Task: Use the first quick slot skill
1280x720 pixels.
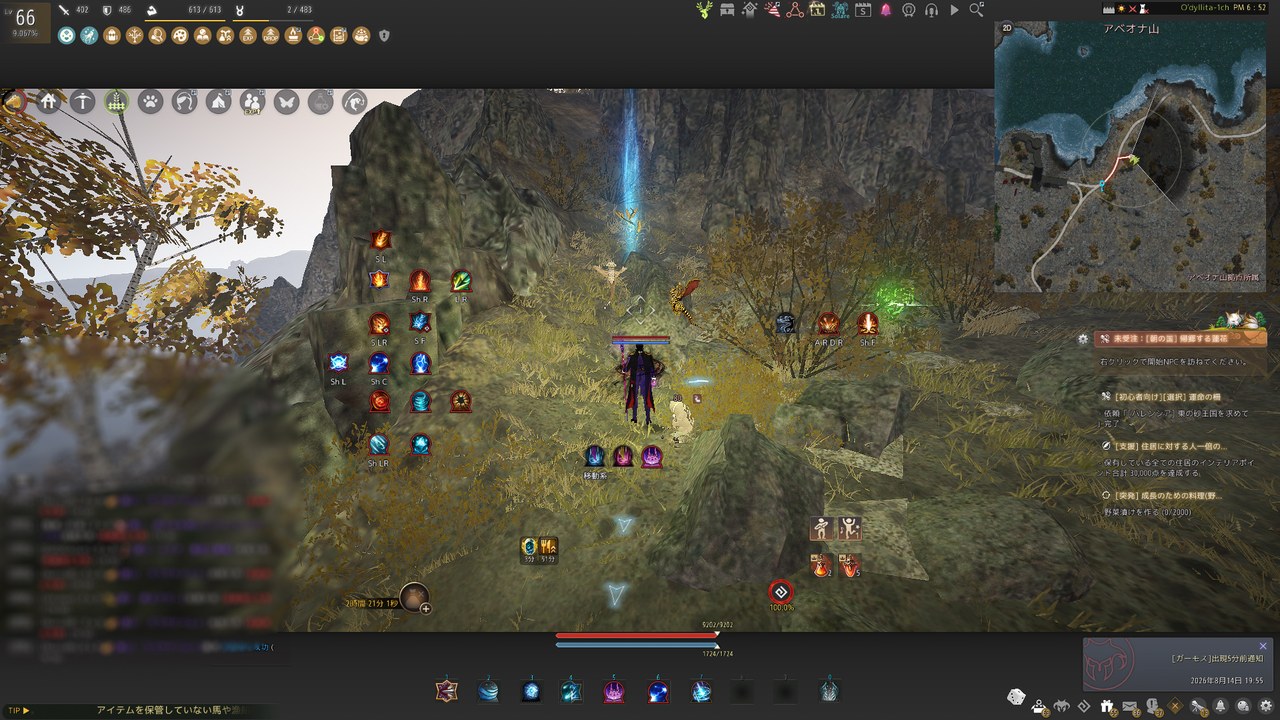Action: pyautogui.click(x=446, y=690)
